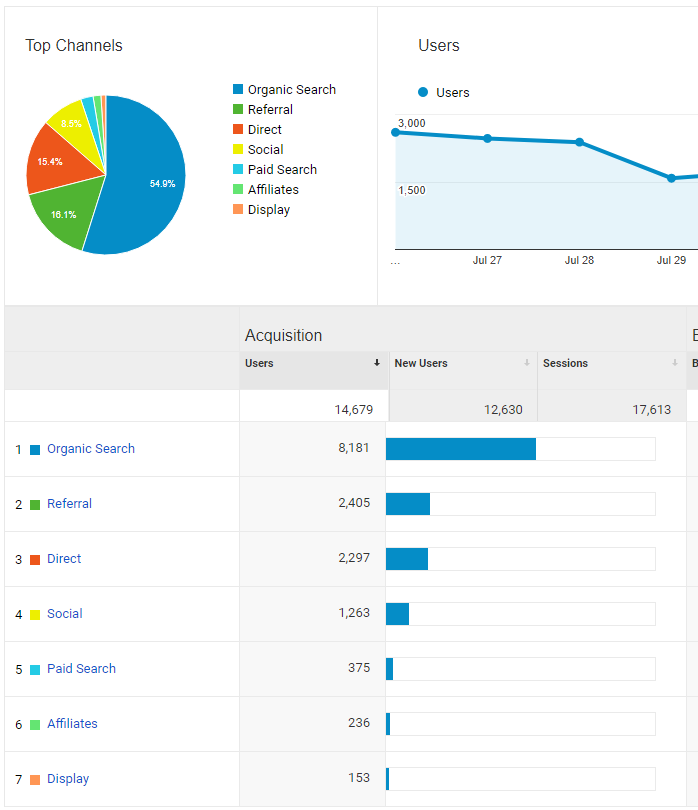Click the Top Channels heading
The height and width of the screenshot is (810, 698).
tap(74, 45)
